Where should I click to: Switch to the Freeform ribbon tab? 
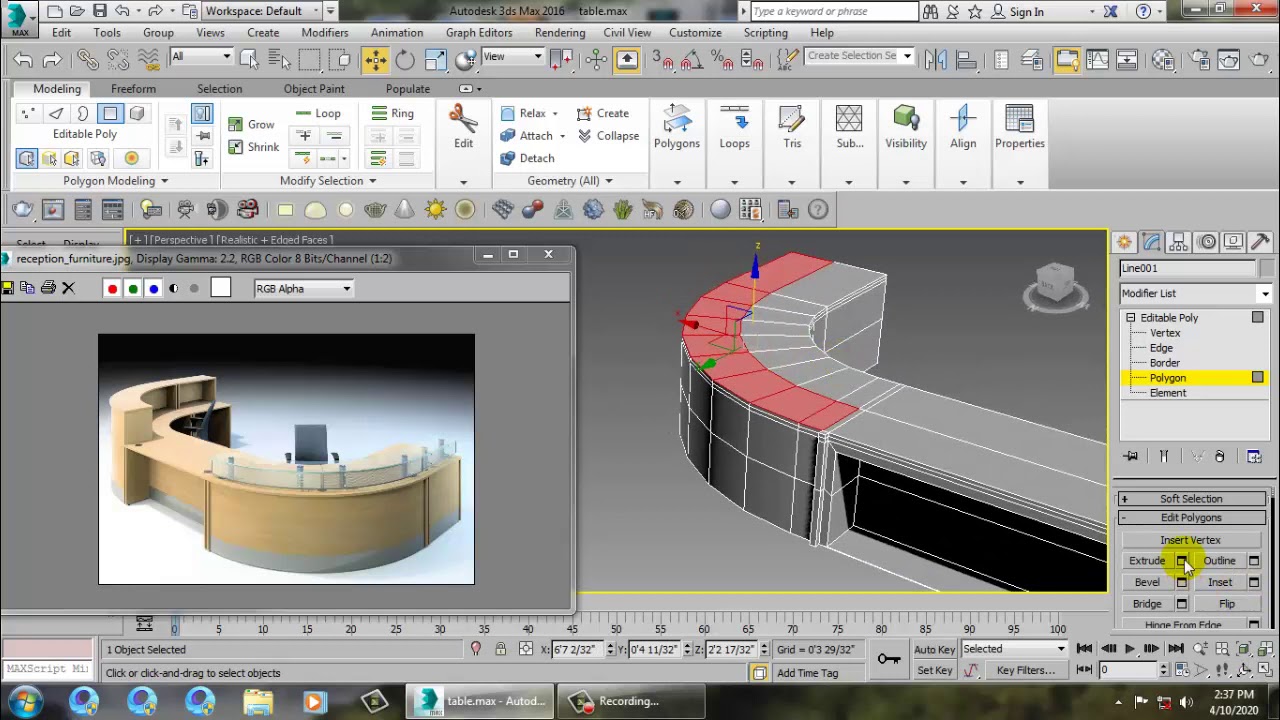tap(133, 89)
